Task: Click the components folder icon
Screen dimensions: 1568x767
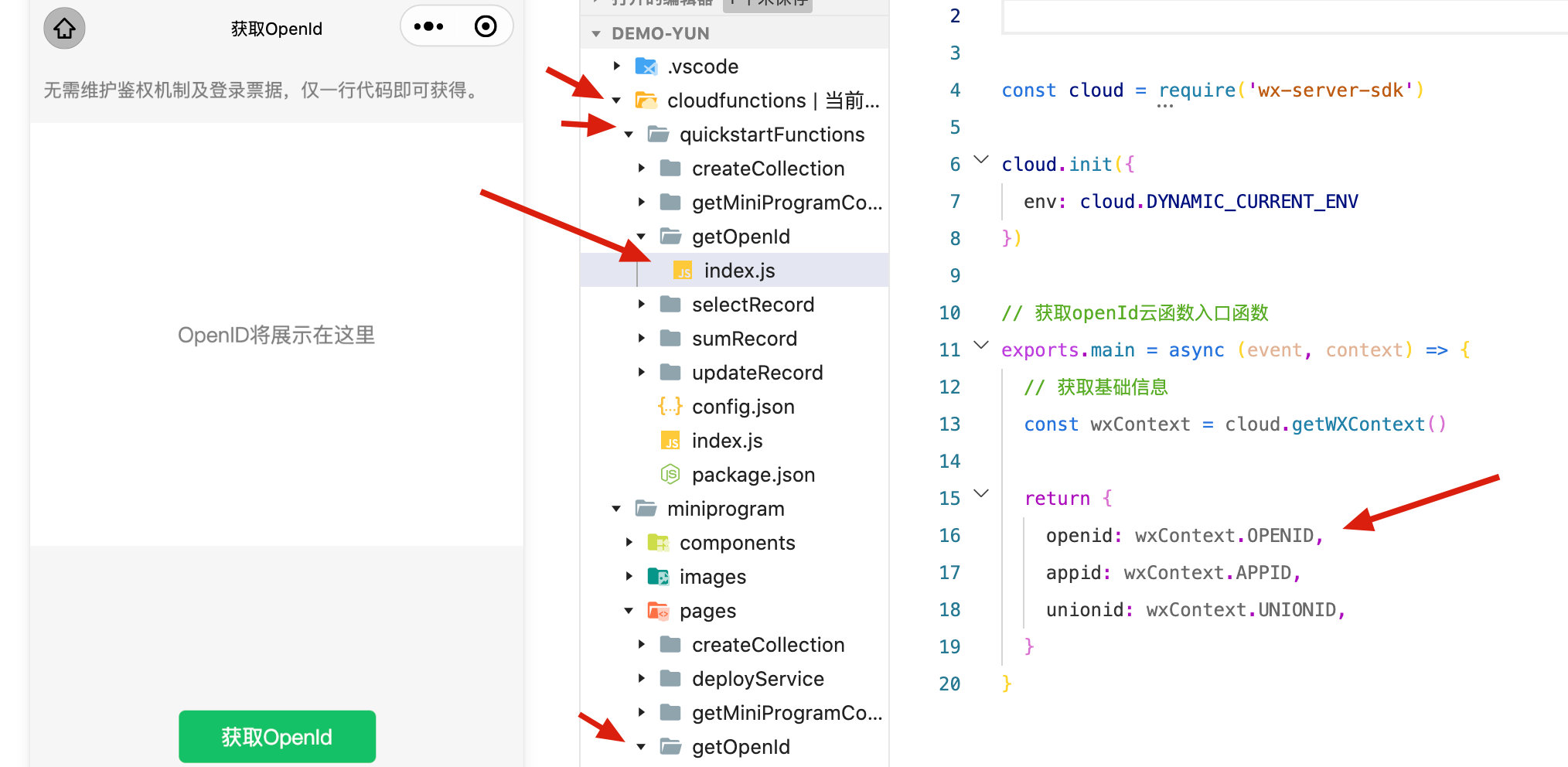Action: click(x=658, y=543)
